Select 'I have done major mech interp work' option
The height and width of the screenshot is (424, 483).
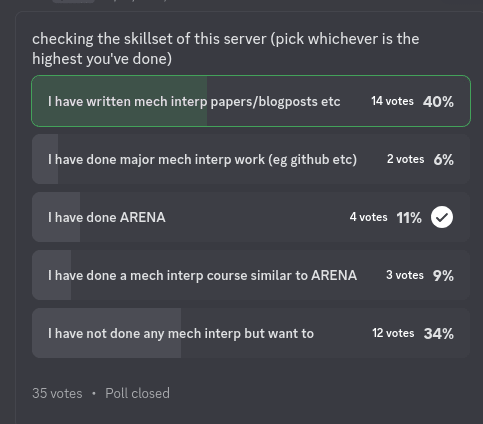[251, 159]
